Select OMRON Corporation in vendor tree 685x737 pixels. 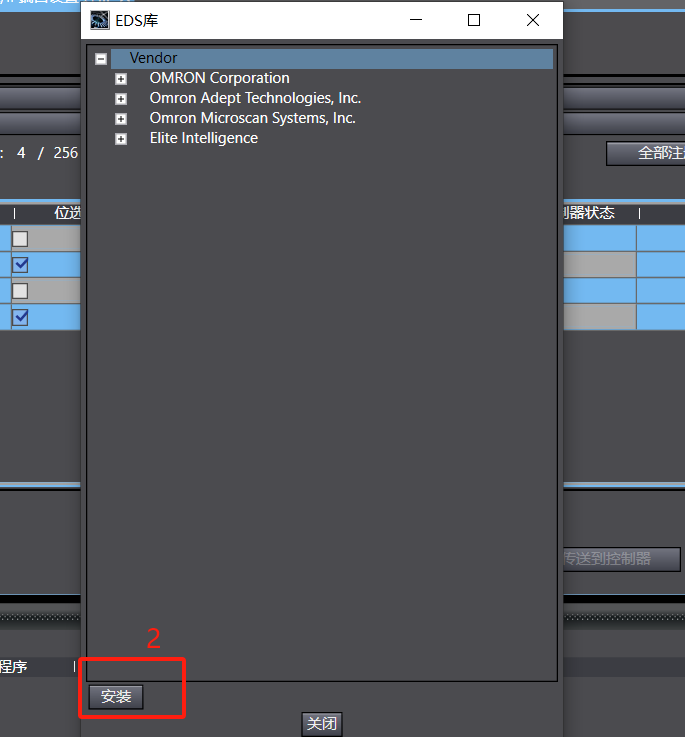[x=220, y=78]
